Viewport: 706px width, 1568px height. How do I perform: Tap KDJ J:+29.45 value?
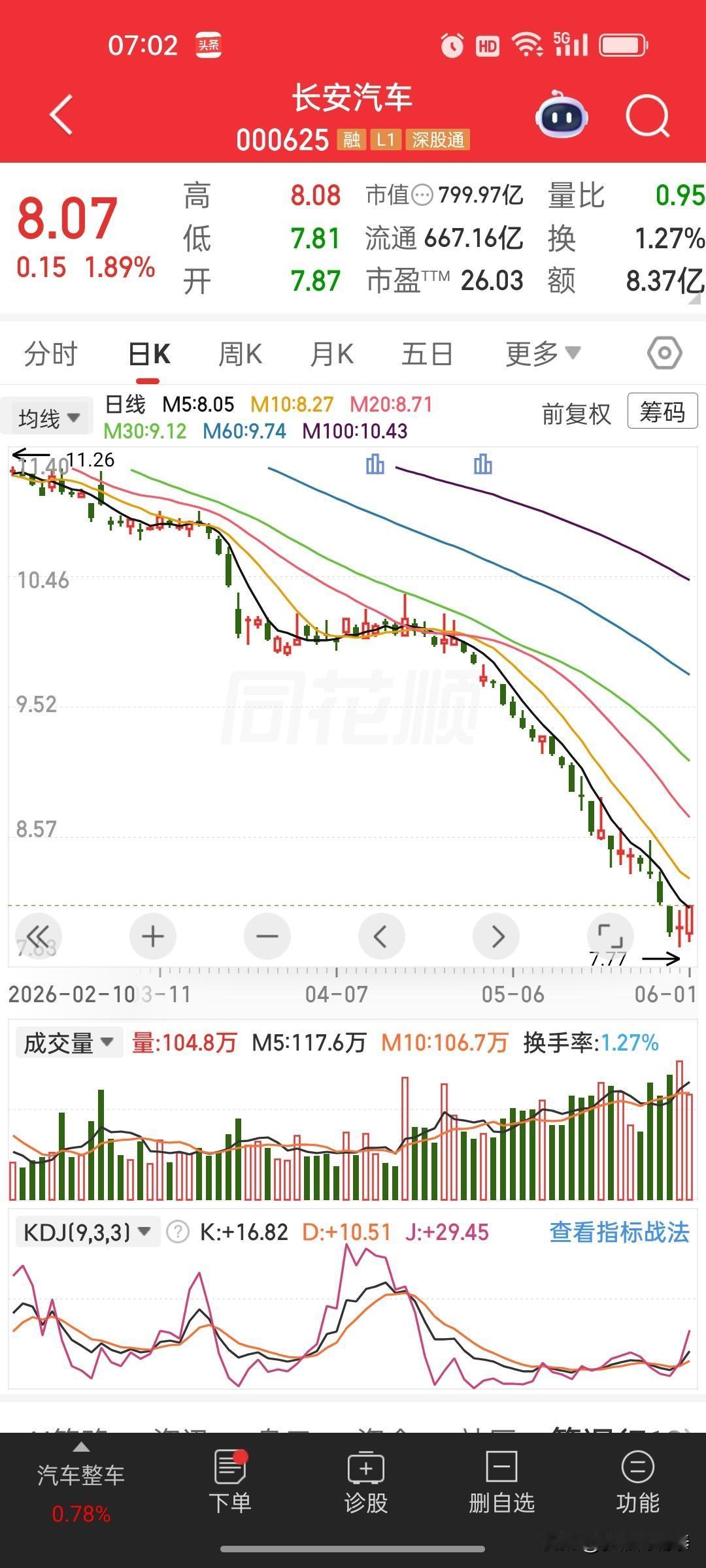447,1232
